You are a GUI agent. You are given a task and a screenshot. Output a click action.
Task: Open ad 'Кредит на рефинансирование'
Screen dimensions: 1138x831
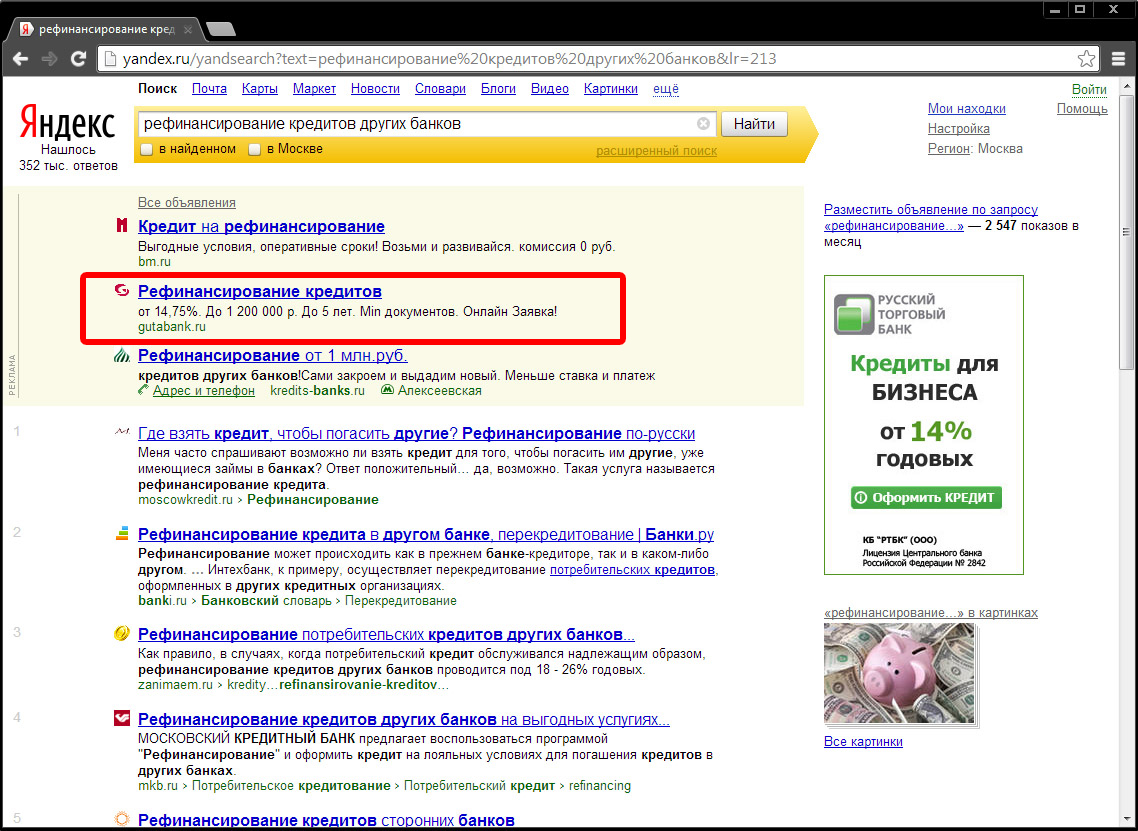point(261,226)
